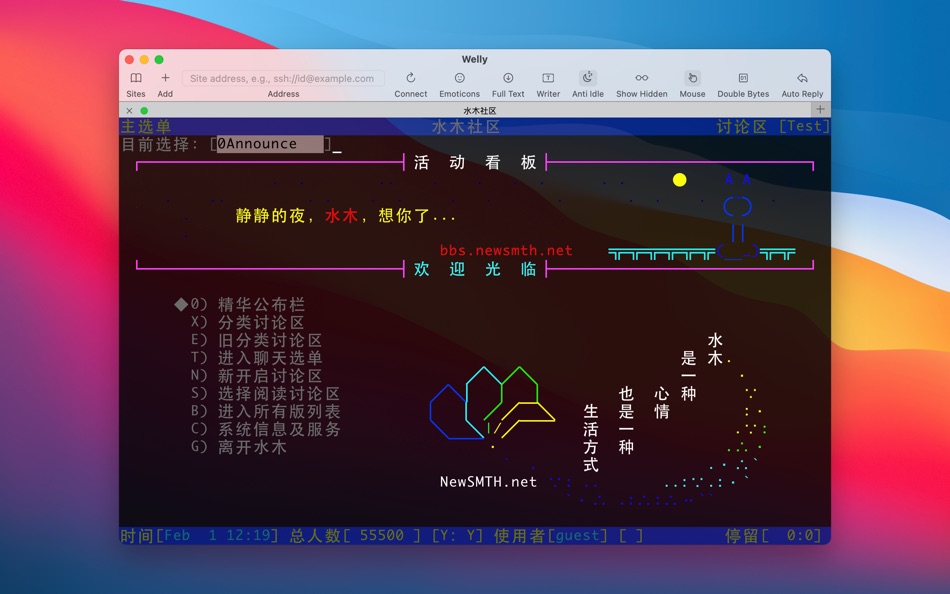Image resolution: width=950 pixels, height=594 pixels.
Task: Select menu entry B) 进入所有版列表
Action: point(265,412)
